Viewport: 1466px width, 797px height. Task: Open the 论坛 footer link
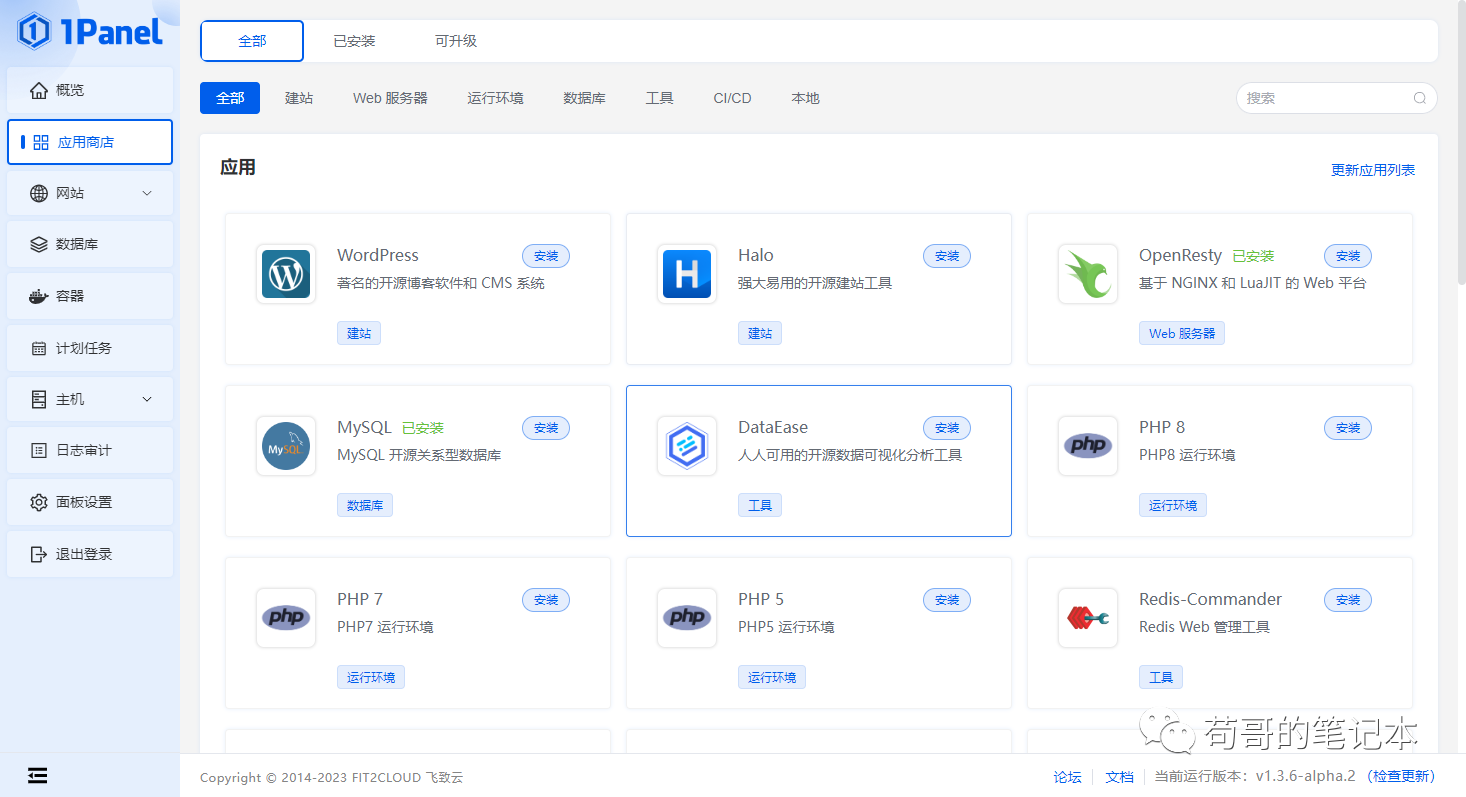tap(1067, 776)
